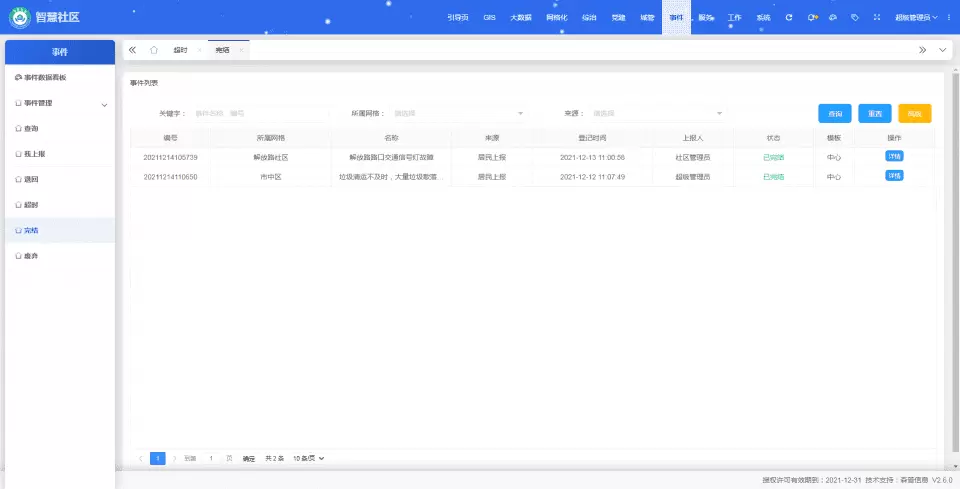
Task: Click the 确定 pagination button
Action: click(249, 458)
